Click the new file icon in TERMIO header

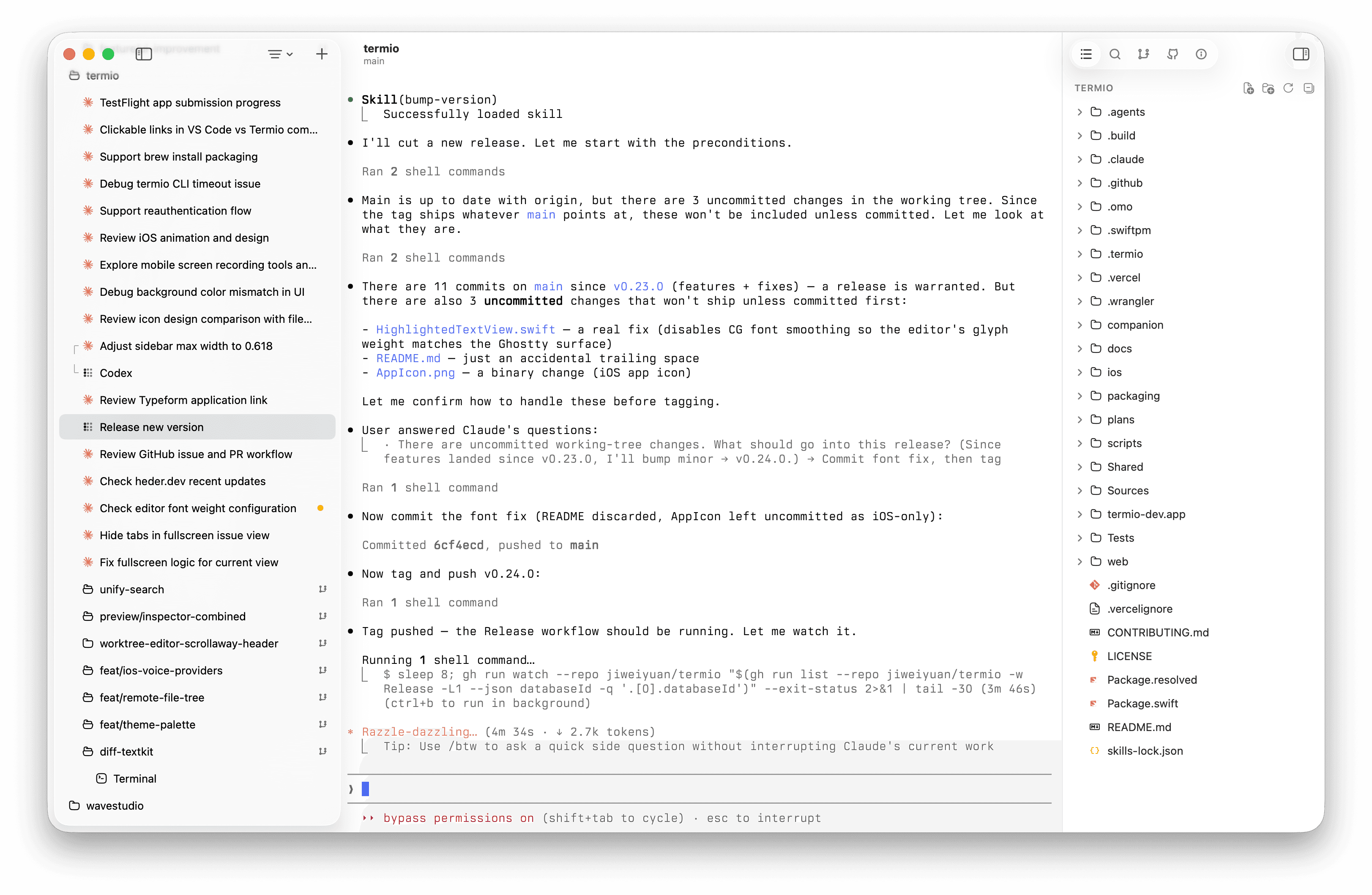(1249, 88)
